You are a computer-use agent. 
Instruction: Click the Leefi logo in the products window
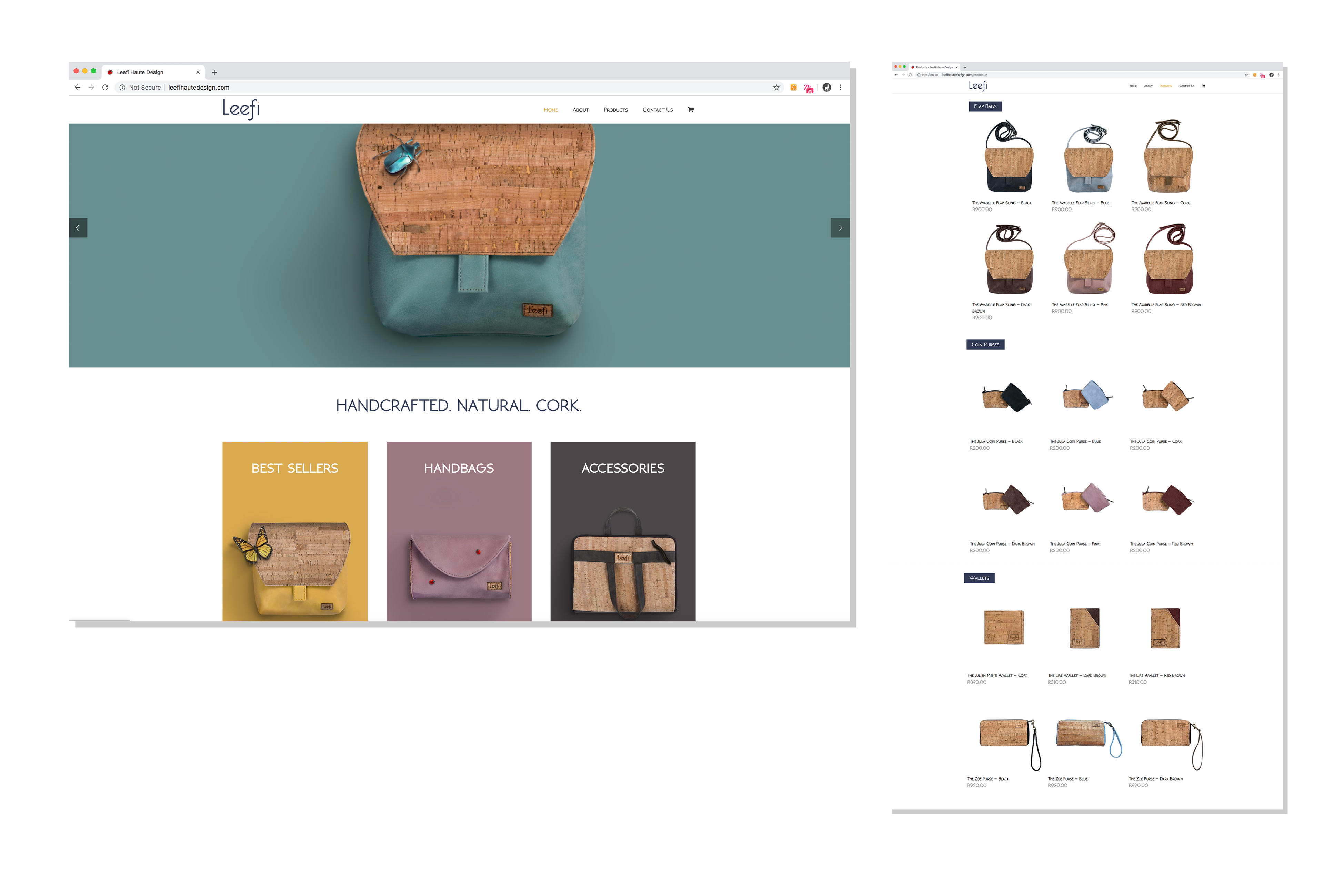pyautogui.click(x=978, y=85)
